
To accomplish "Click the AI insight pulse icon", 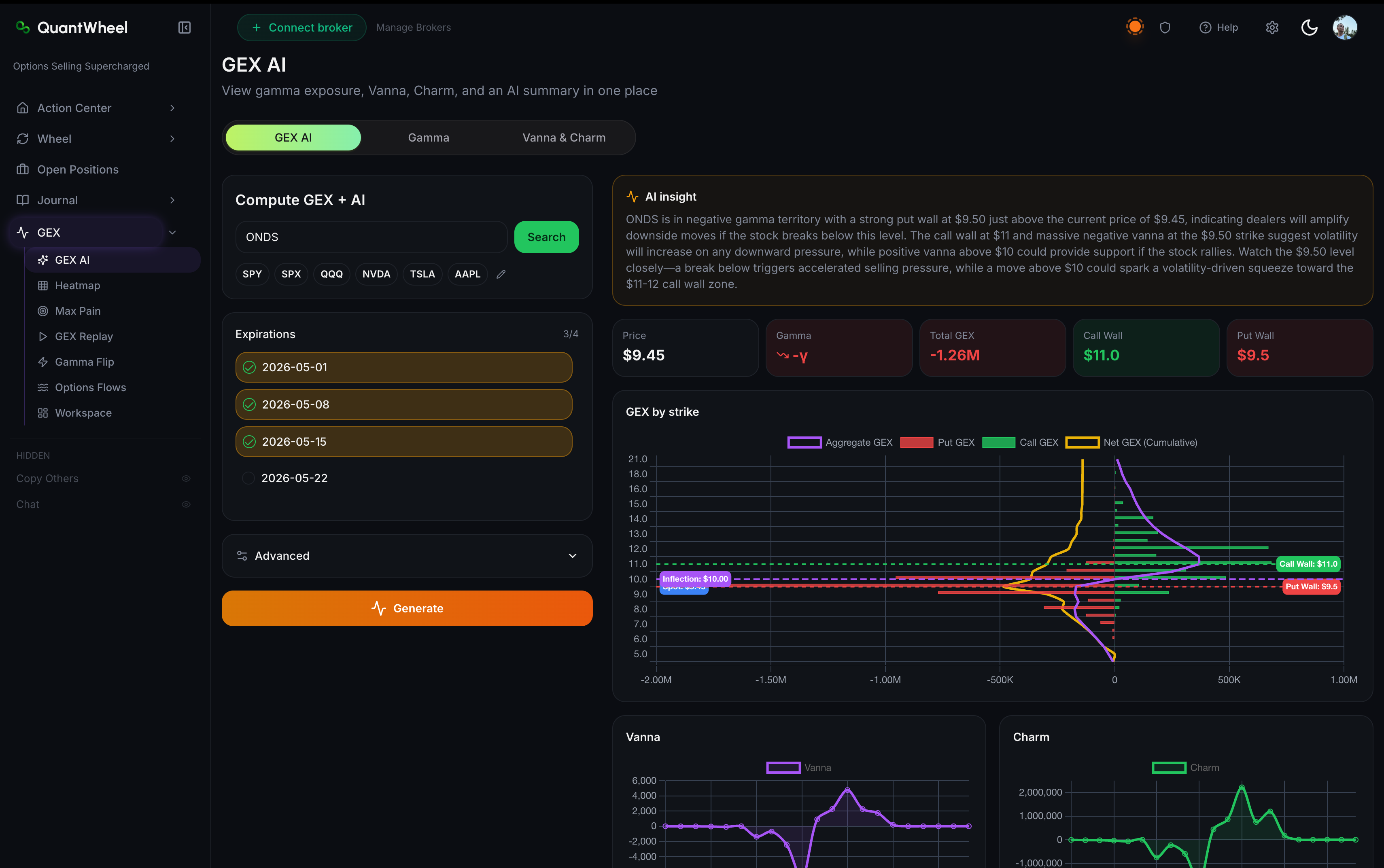I will click(632, 197).
